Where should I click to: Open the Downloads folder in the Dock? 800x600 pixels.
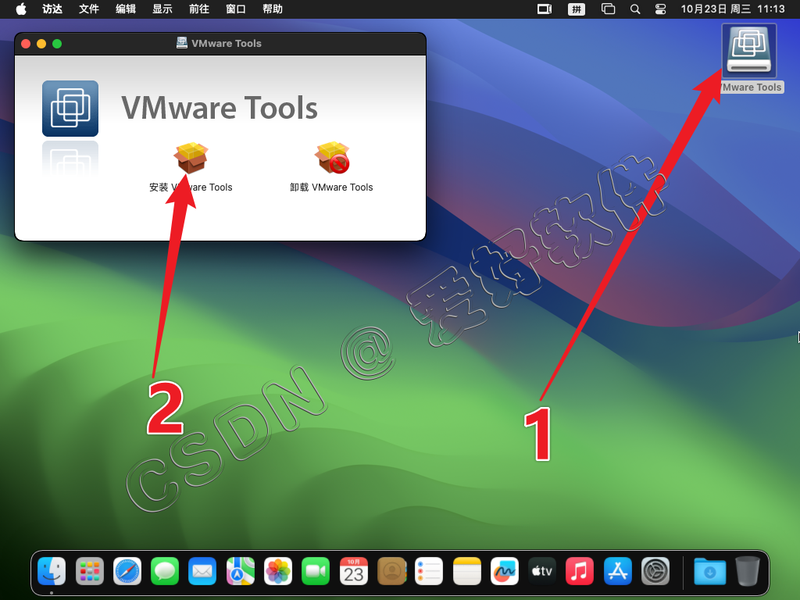pyautogui.click(x=710, y=571)
